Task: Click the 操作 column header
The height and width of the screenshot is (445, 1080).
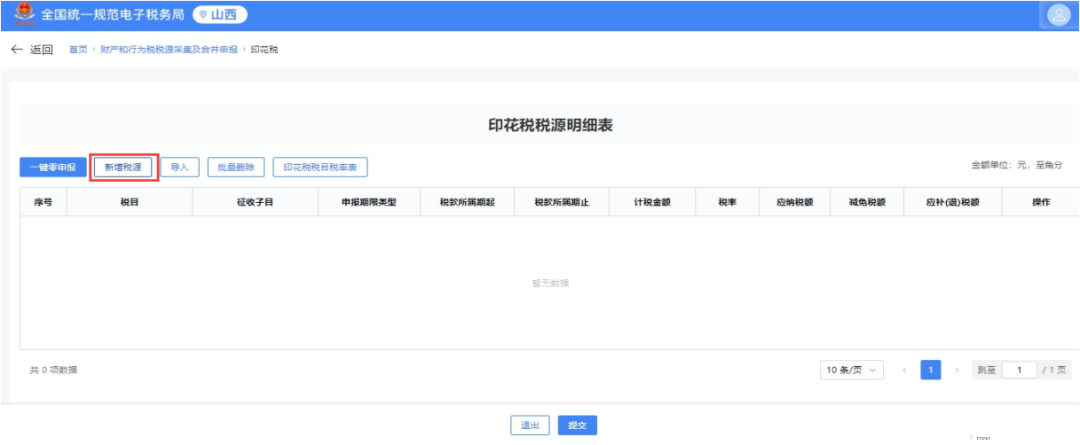Action: (x=1041, y=203)
